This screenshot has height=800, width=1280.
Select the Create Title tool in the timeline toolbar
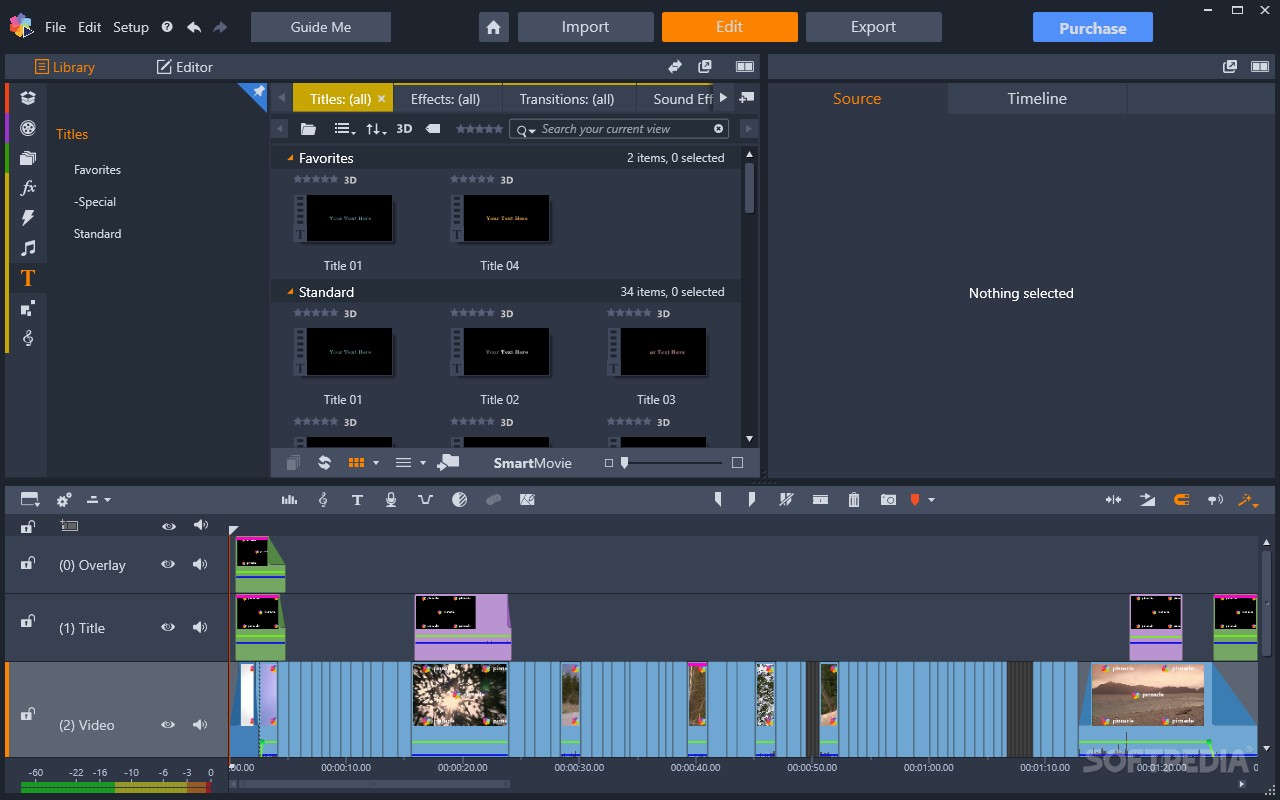tap(357, 499)
